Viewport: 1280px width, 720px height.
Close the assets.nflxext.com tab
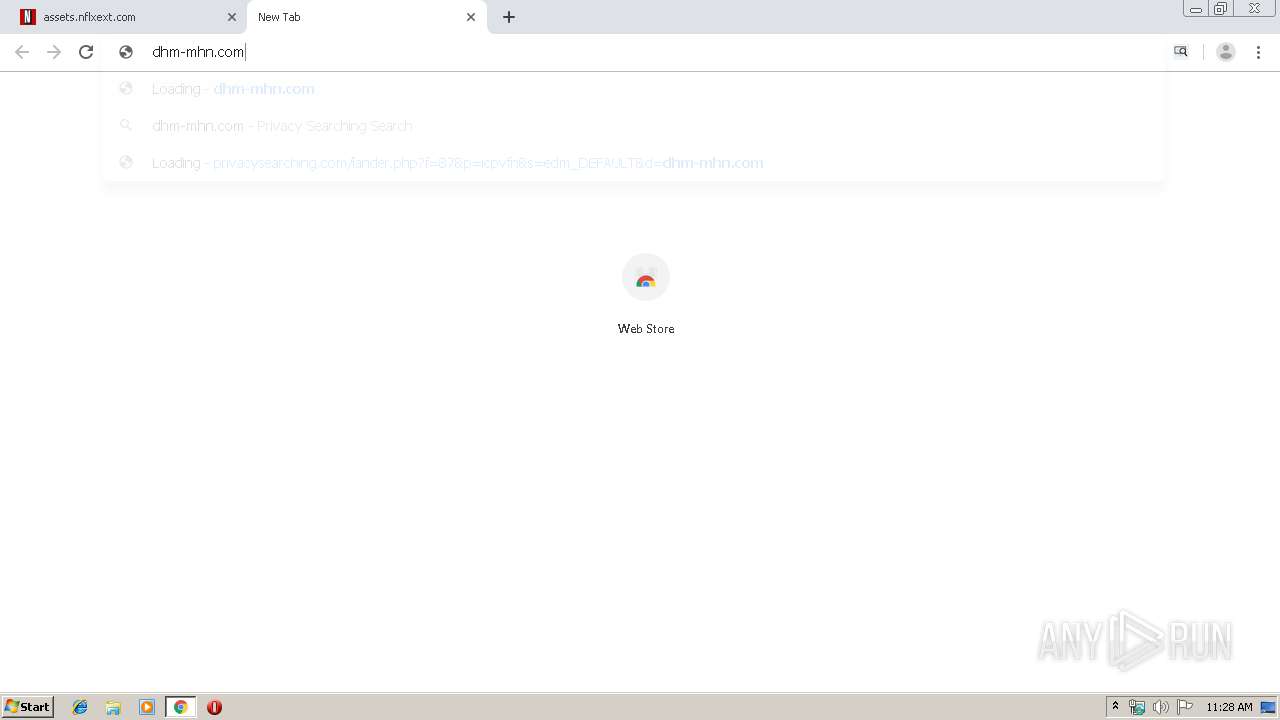(x=231, y=17)
